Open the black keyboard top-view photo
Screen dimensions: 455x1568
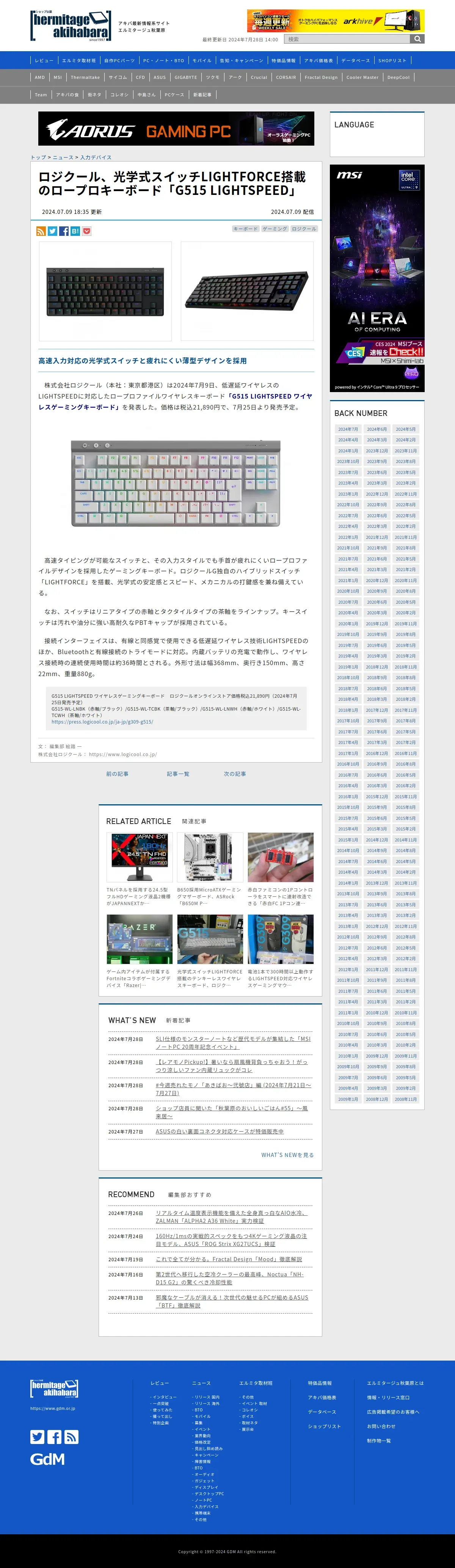(x=105, y=291)
